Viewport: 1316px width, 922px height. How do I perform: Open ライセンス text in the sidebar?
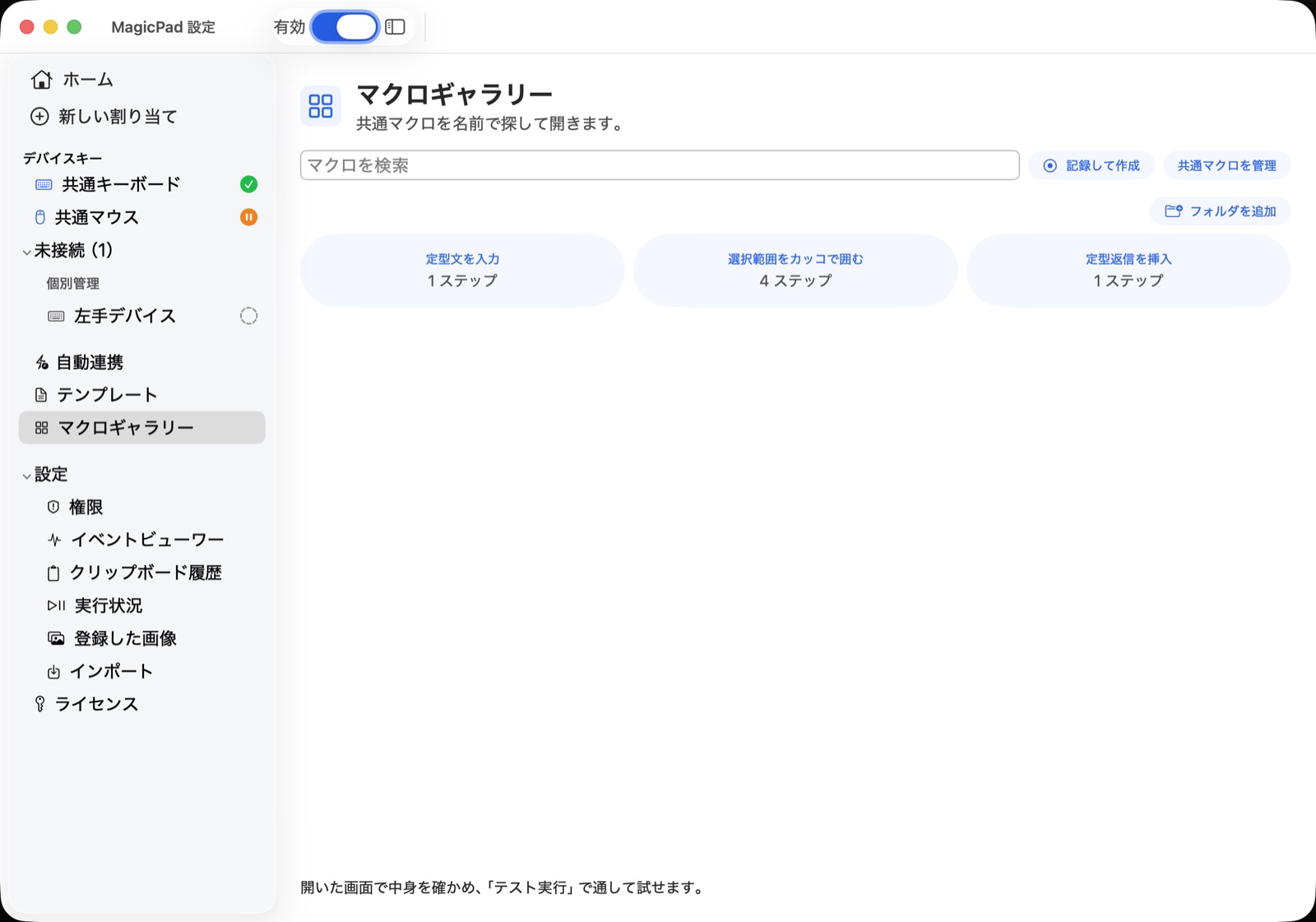[96, 704]
